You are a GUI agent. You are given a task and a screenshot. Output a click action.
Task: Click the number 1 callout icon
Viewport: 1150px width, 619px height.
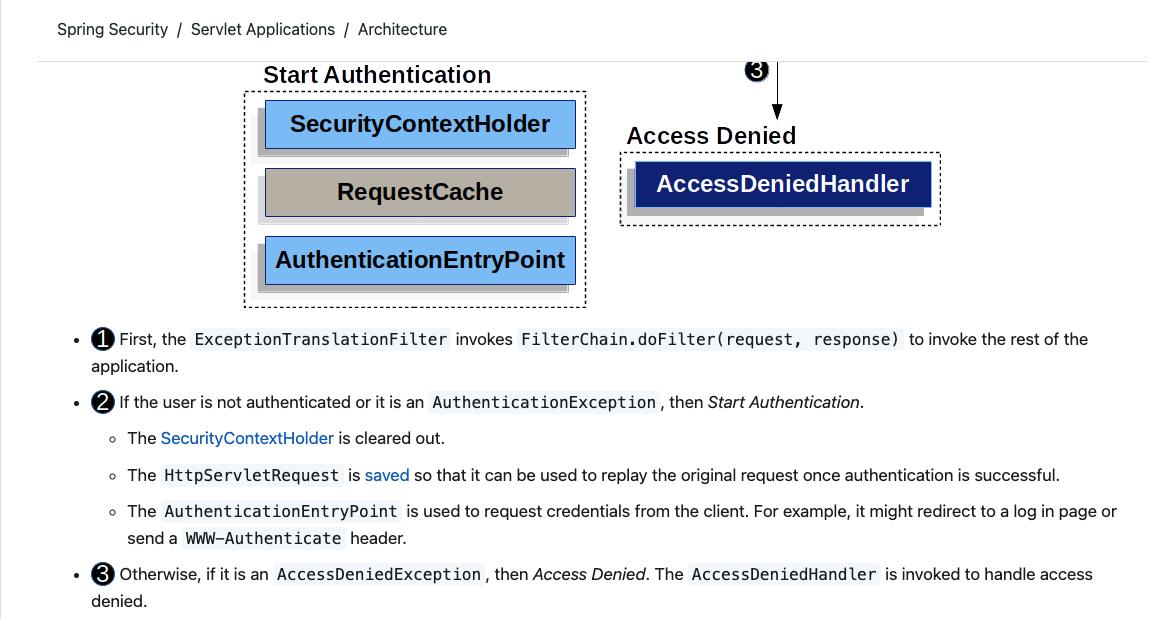tap(103, 339)
